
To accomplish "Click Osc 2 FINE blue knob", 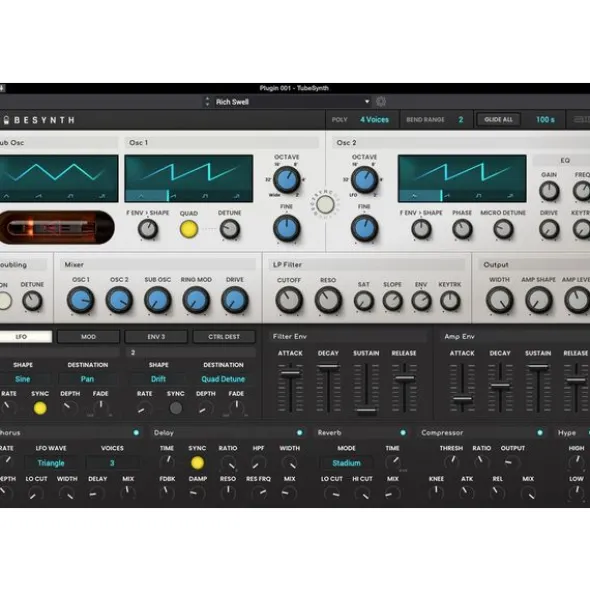I will [x=364, y=228].
